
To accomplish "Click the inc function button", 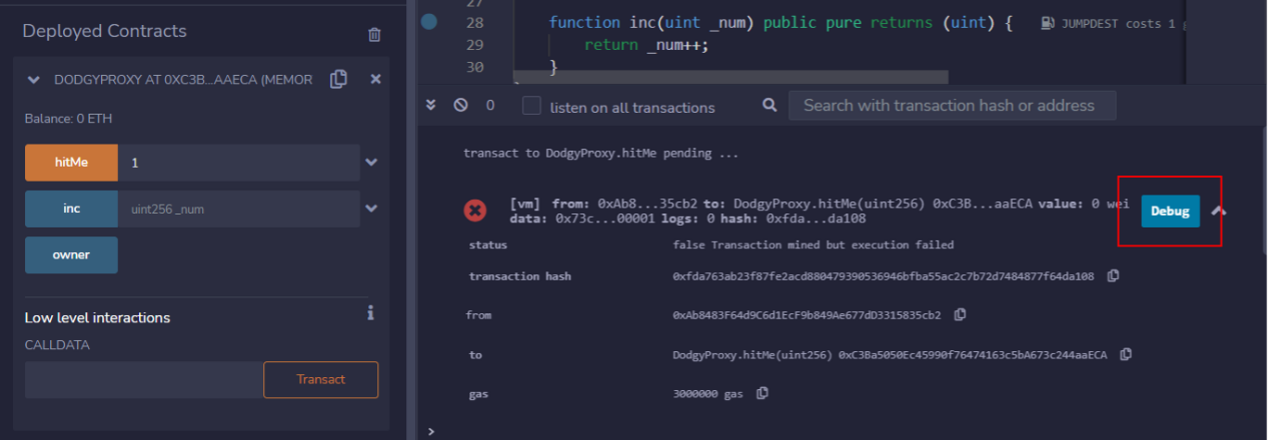I will pos(71,209).
